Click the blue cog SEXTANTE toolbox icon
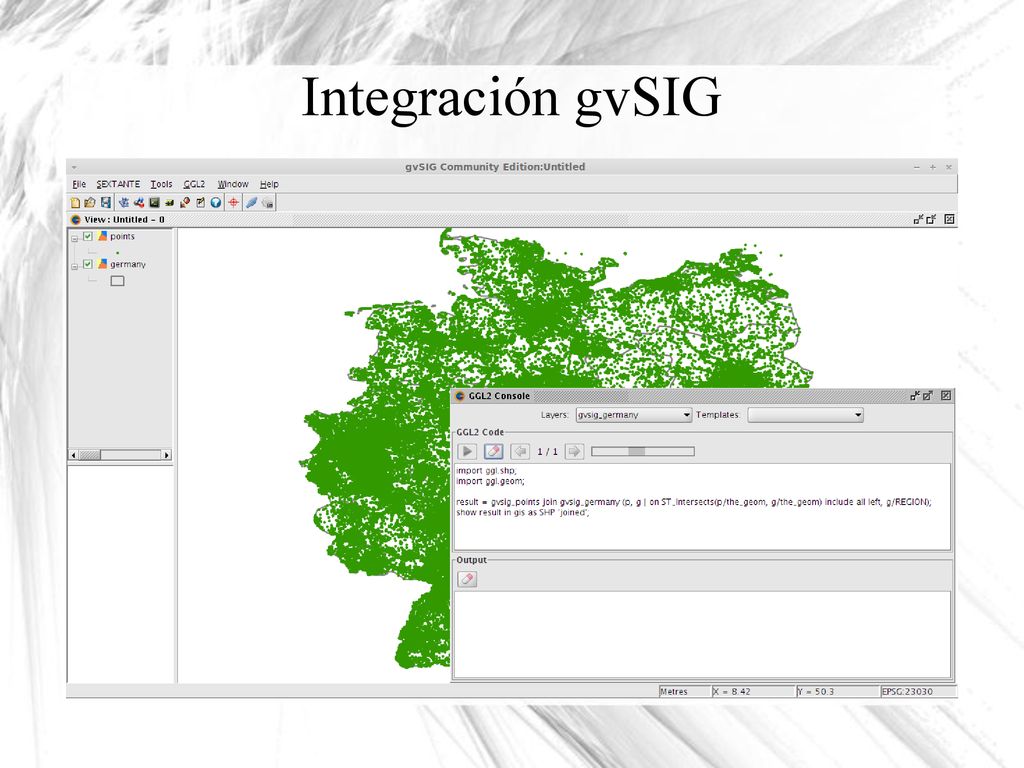The image size is (1024, 768). 123,203
